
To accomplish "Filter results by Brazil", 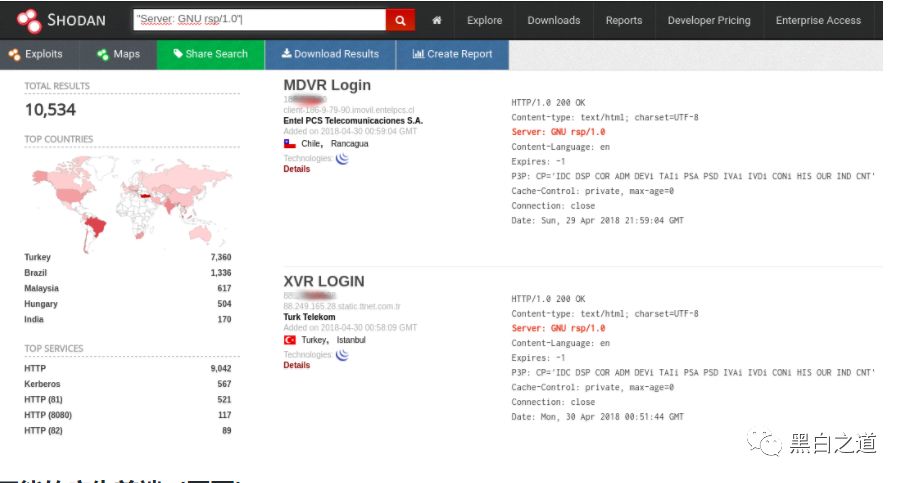I will pyautogui.click(x=35, y=273).
